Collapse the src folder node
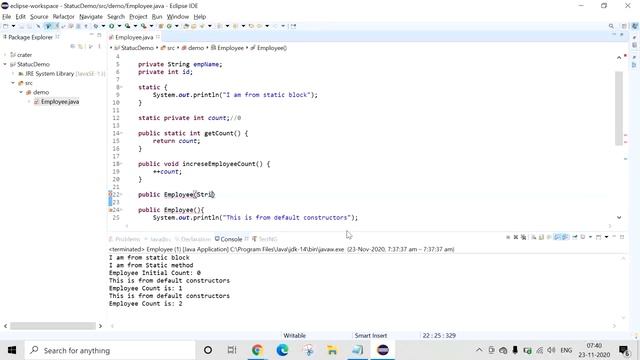Image resolution: width=640 pixels, height=360 pixels. 13,83
